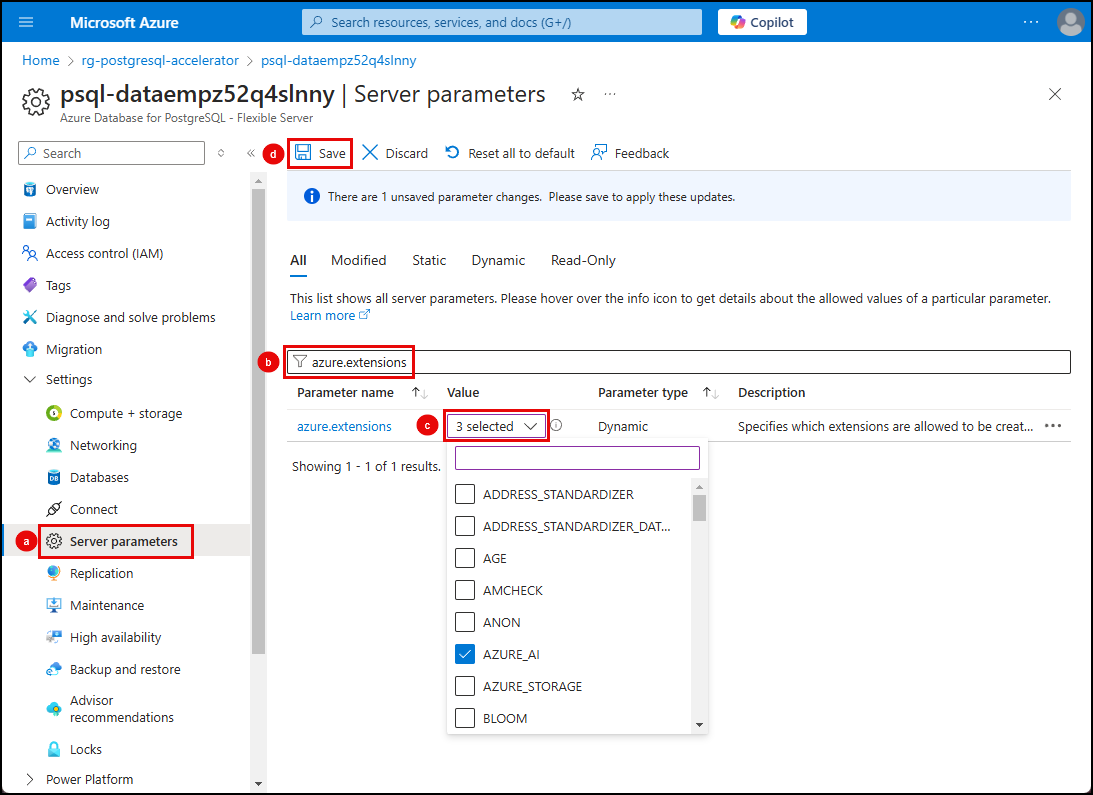
Task: Open the azure.extensions parameter link
Action: pyautogui.click(x=344, y=427)
